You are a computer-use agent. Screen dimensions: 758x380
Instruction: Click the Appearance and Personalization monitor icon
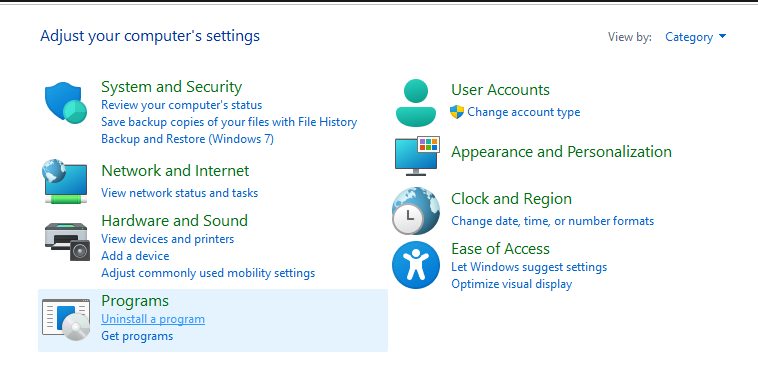tap(417, 156)
